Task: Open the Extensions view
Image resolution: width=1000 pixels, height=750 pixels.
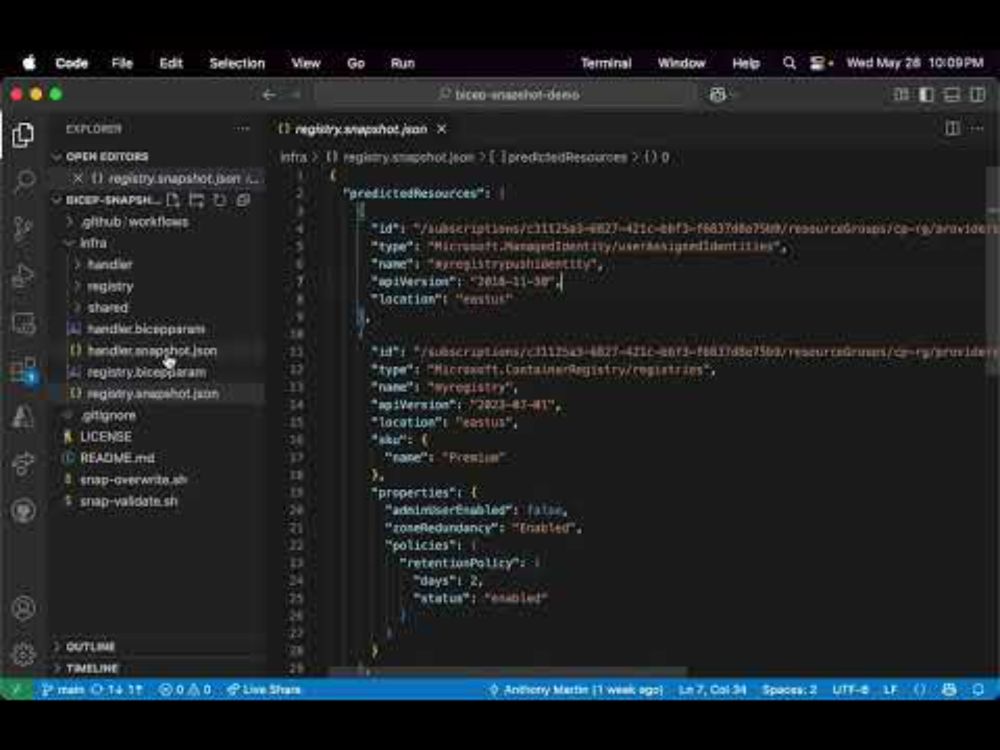Action: [23, 370]
